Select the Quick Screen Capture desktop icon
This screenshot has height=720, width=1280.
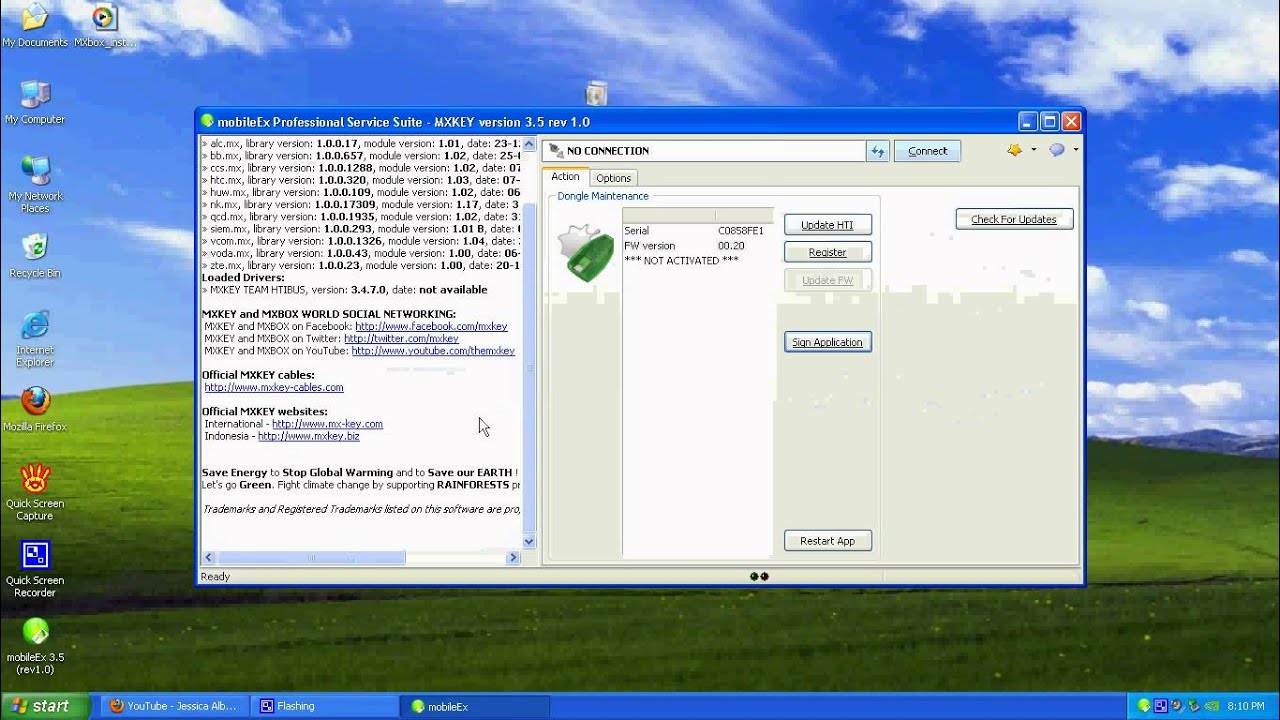(35, 492)
